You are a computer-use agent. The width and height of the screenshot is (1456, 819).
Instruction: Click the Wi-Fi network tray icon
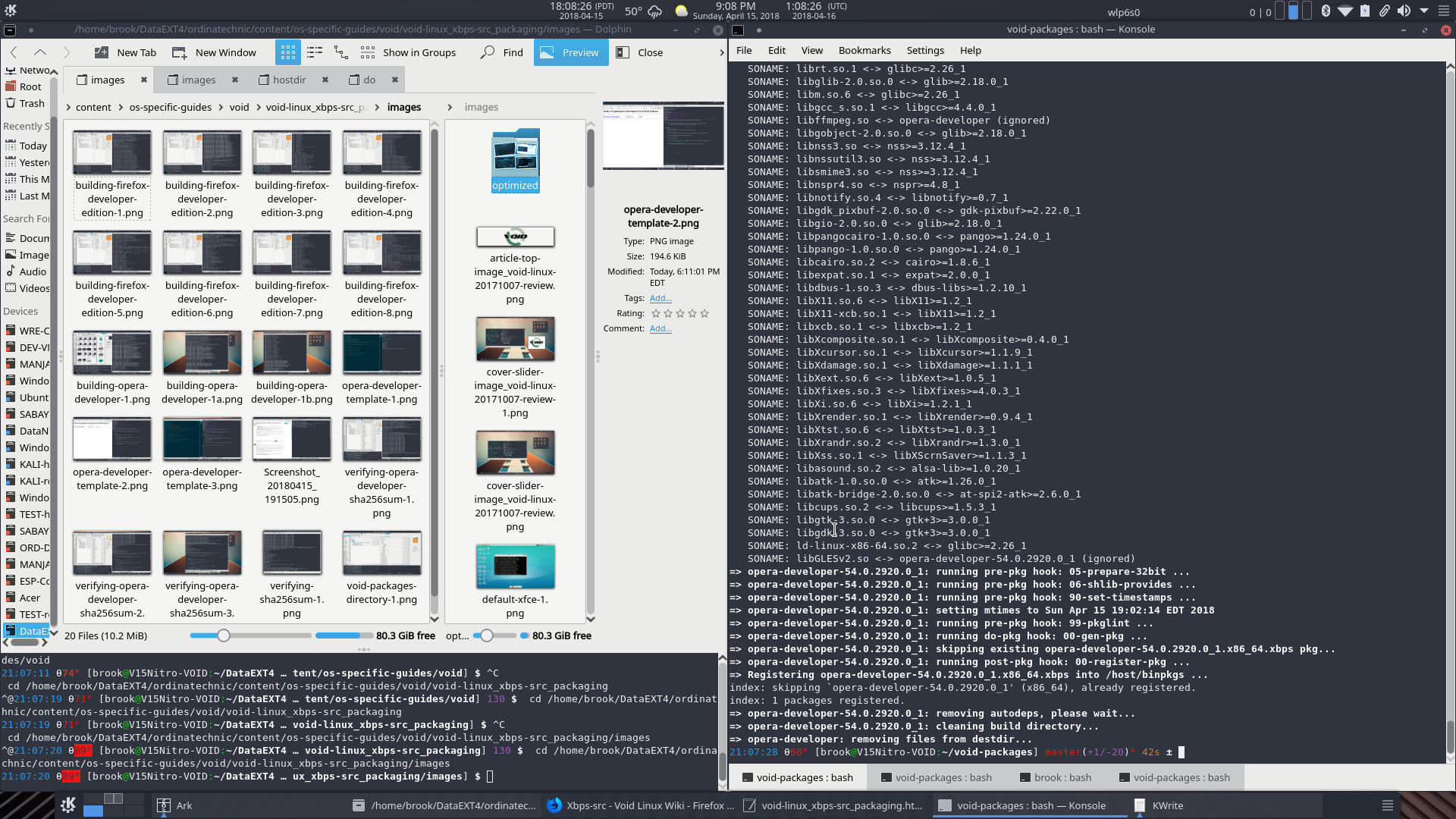(1345, 11)
